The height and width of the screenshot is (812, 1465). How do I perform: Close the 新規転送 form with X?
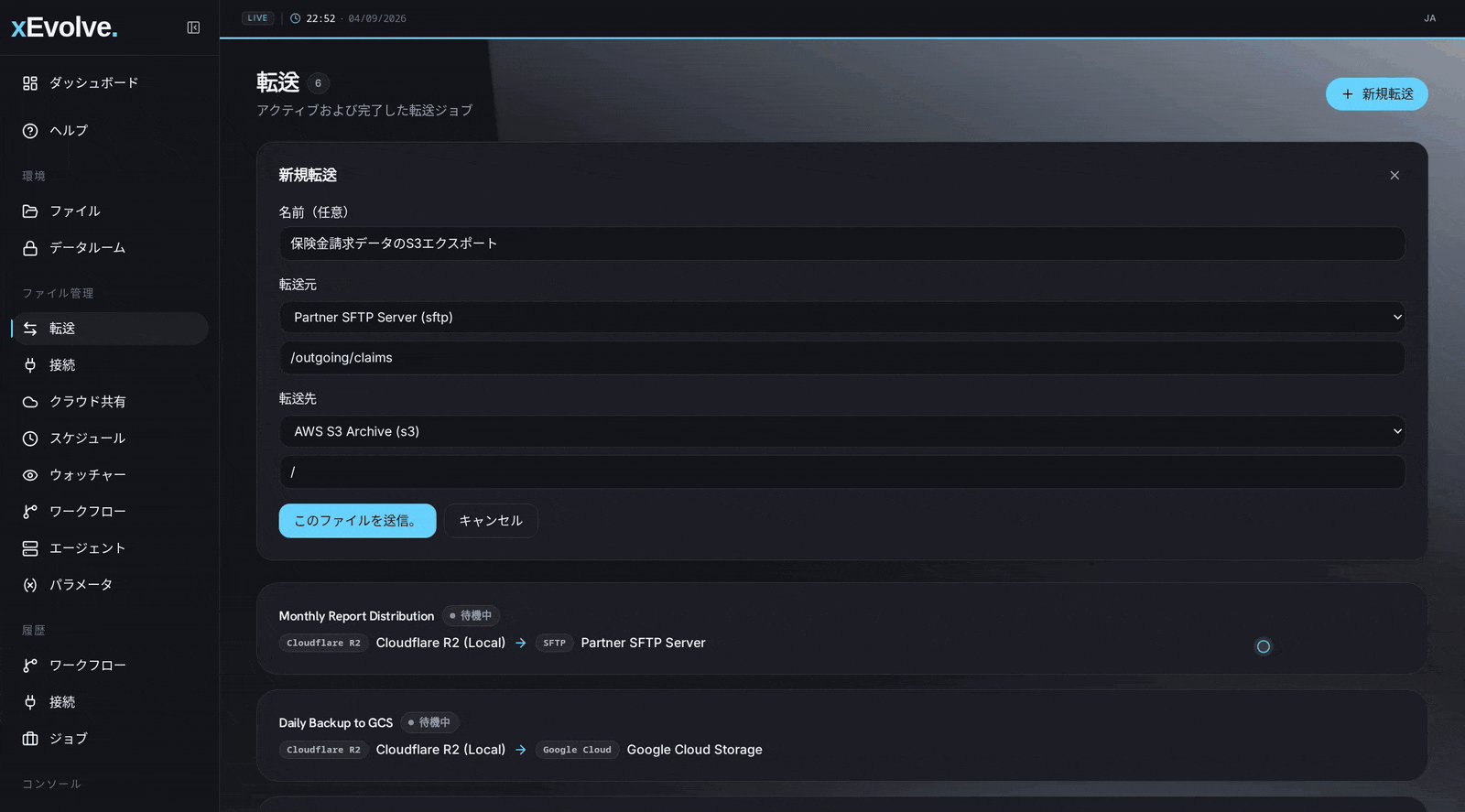(x=1394, y=176)
